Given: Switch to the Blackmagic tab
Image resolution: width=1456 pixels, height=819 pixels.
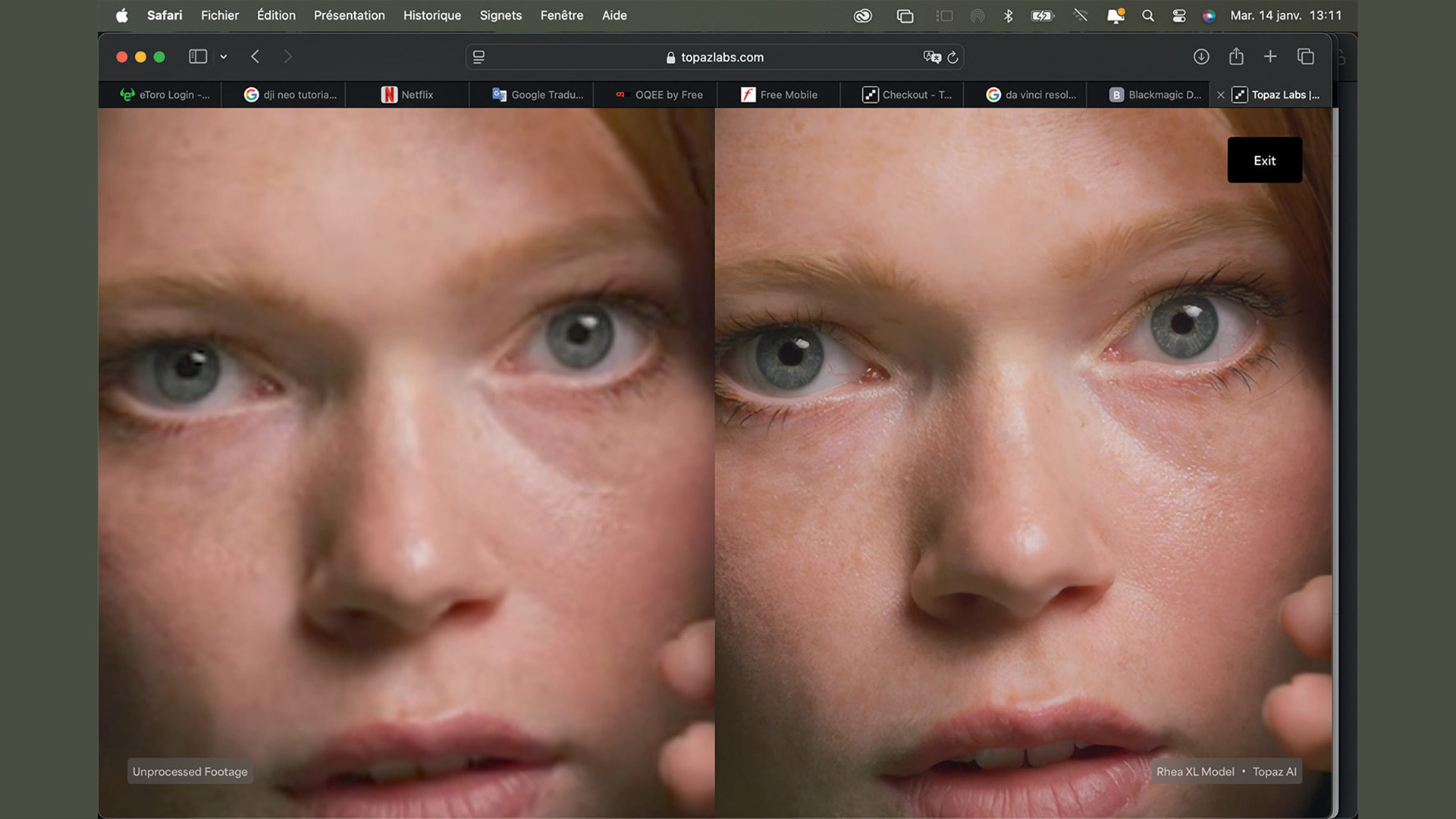Looking at the screenshot, I should point(1156,95).
